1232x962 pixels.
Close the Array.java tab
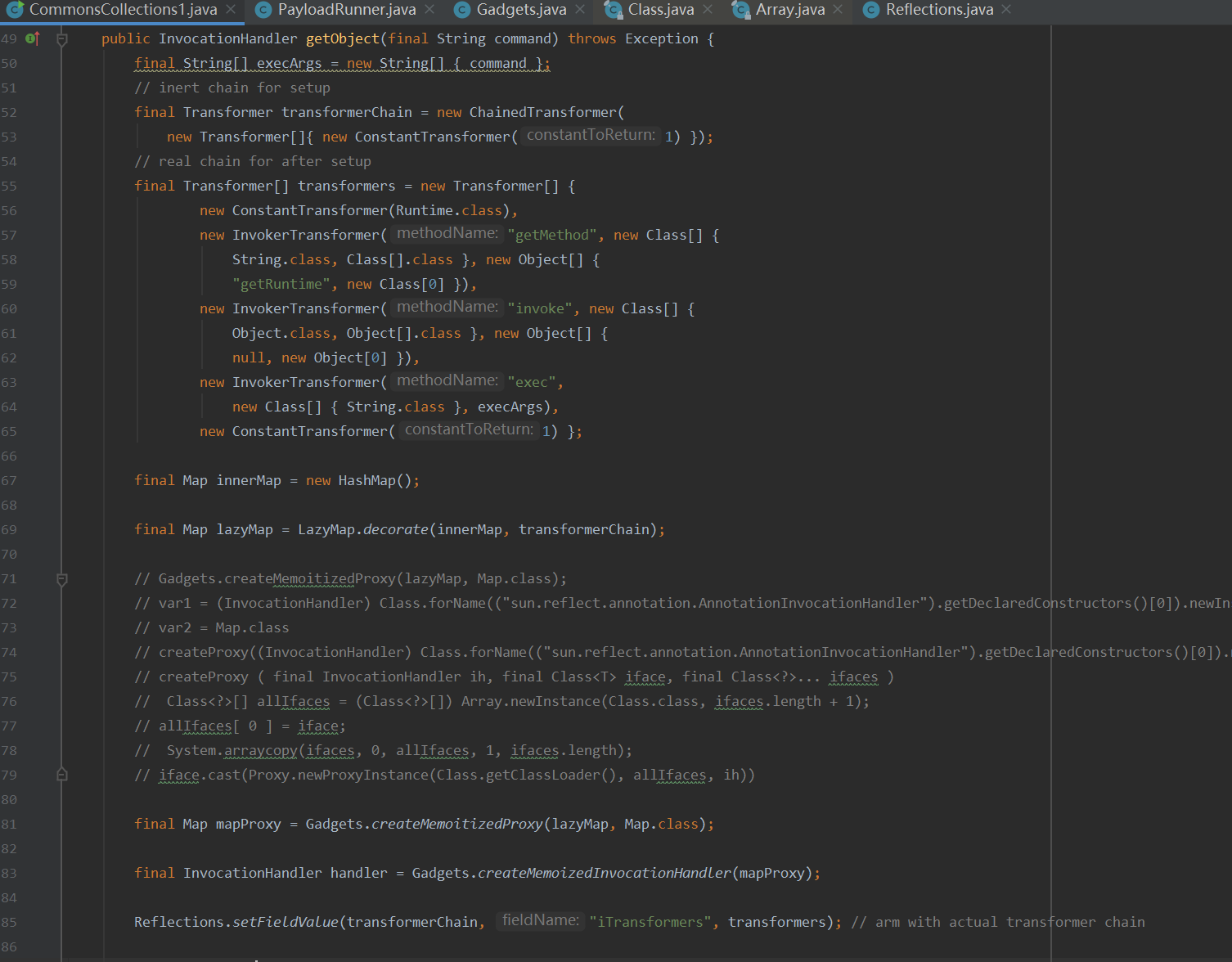coord(838,10)
